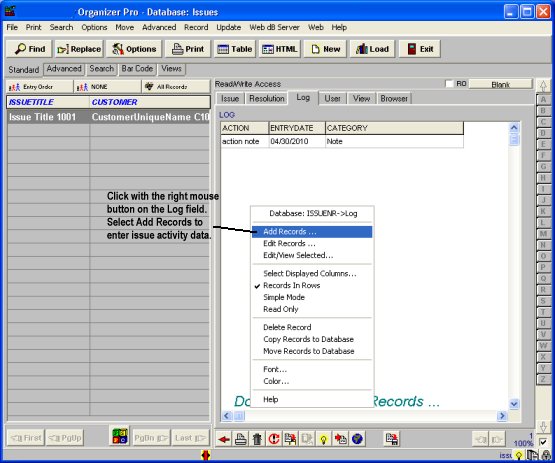Click the status bar light bulb icon
Image resolution: width=555 pixels, height=463 pixels.
(519, 455)
